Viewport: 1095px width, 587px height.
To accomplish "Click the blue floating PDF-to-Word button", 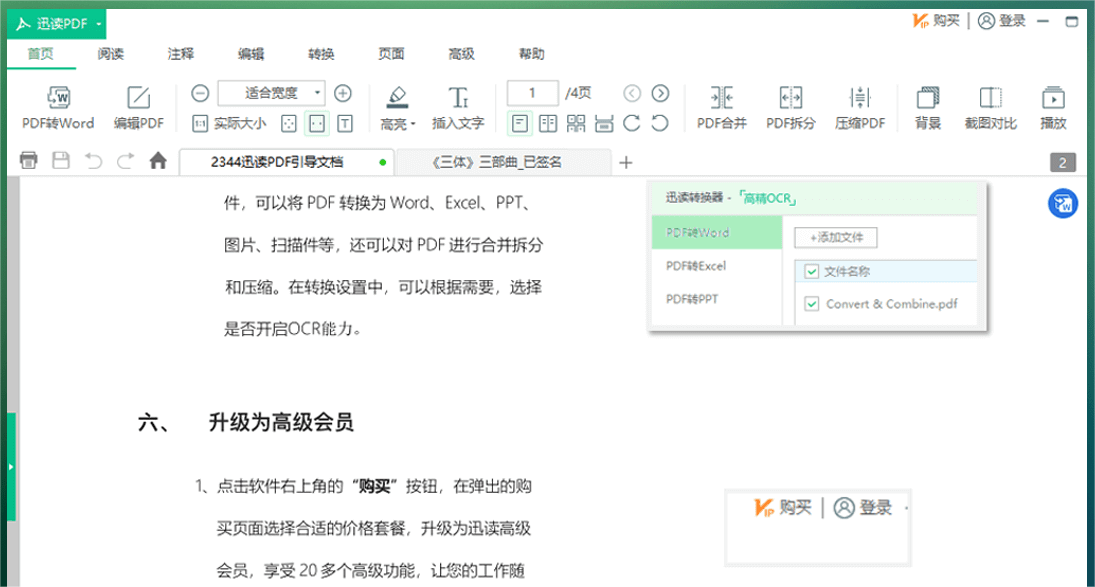I will pyautogui.click(x=1062, y=204).
